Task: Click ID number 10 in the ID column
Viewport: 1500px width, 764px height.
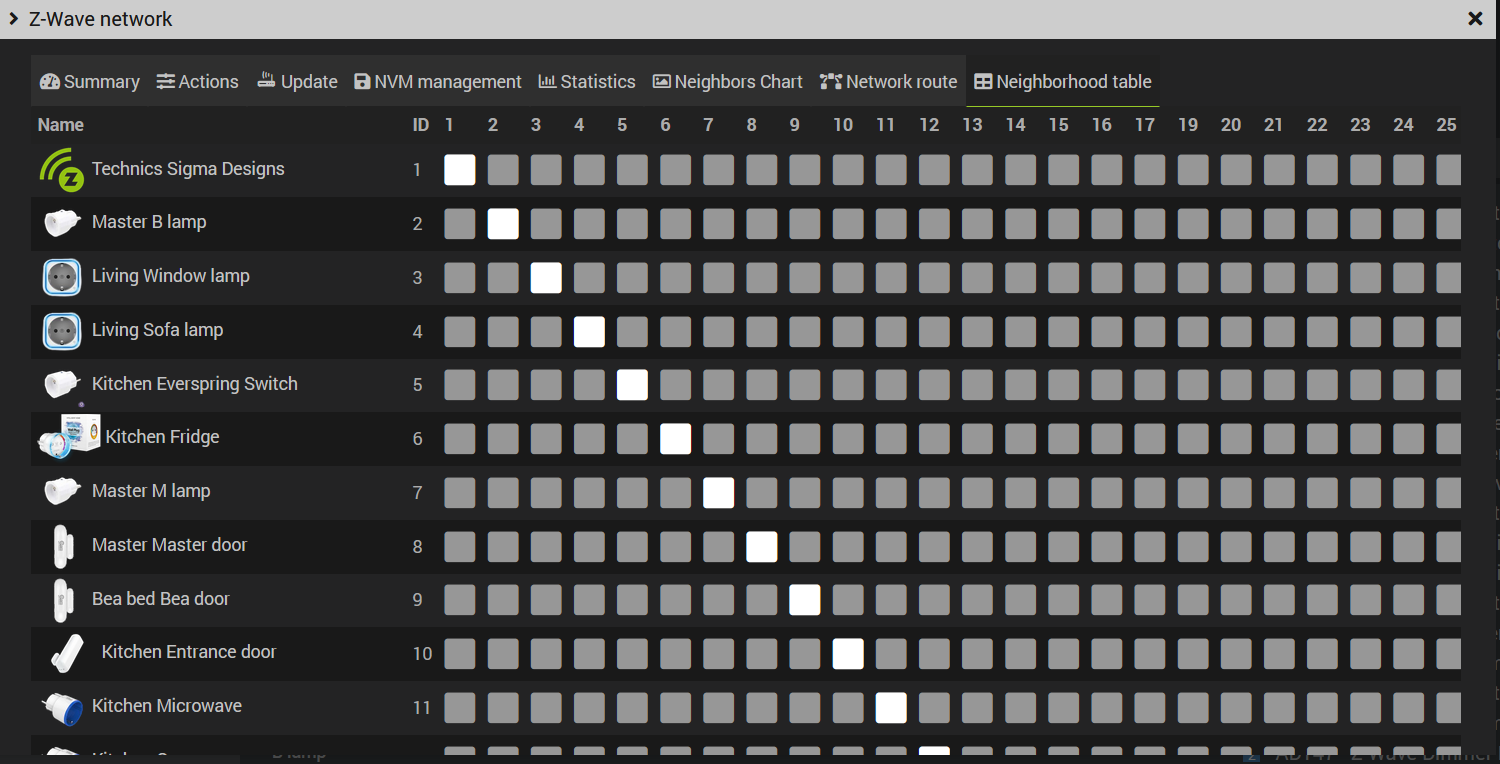Action: tap(422, 654)
